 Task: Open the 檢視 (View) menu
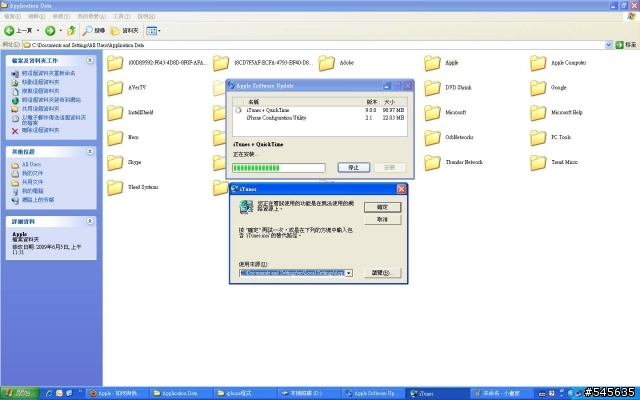[x=61, y=16]
